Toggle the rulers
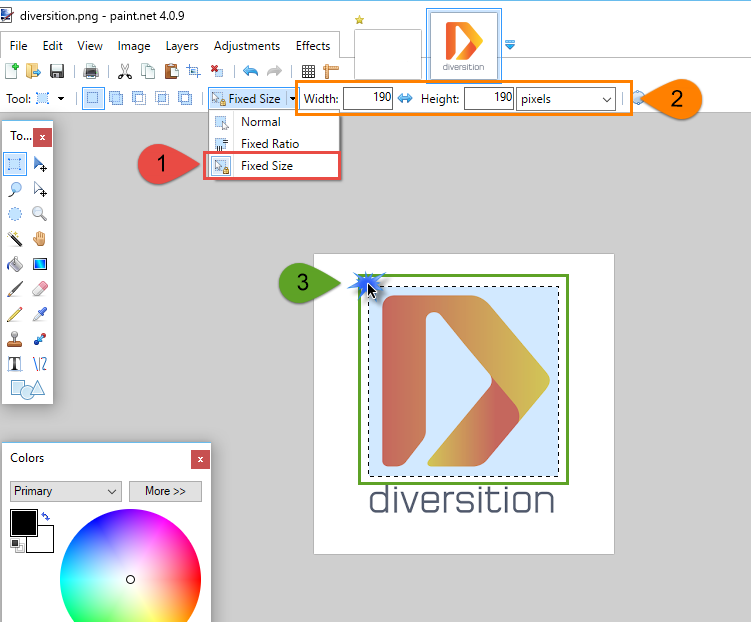 coord(331,71)
